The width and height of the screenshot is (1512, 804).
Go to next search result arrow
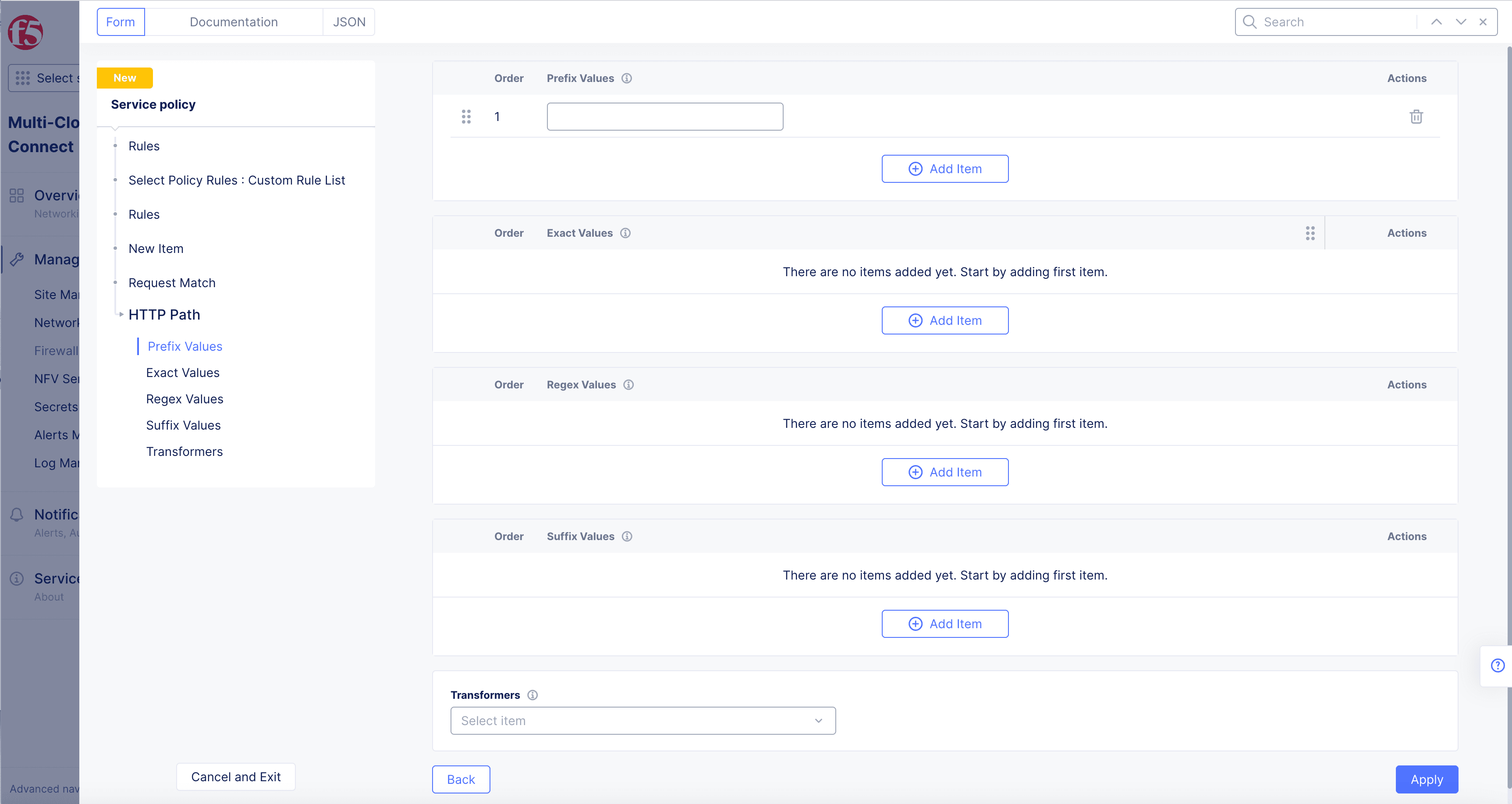[x=1461, y=22]
